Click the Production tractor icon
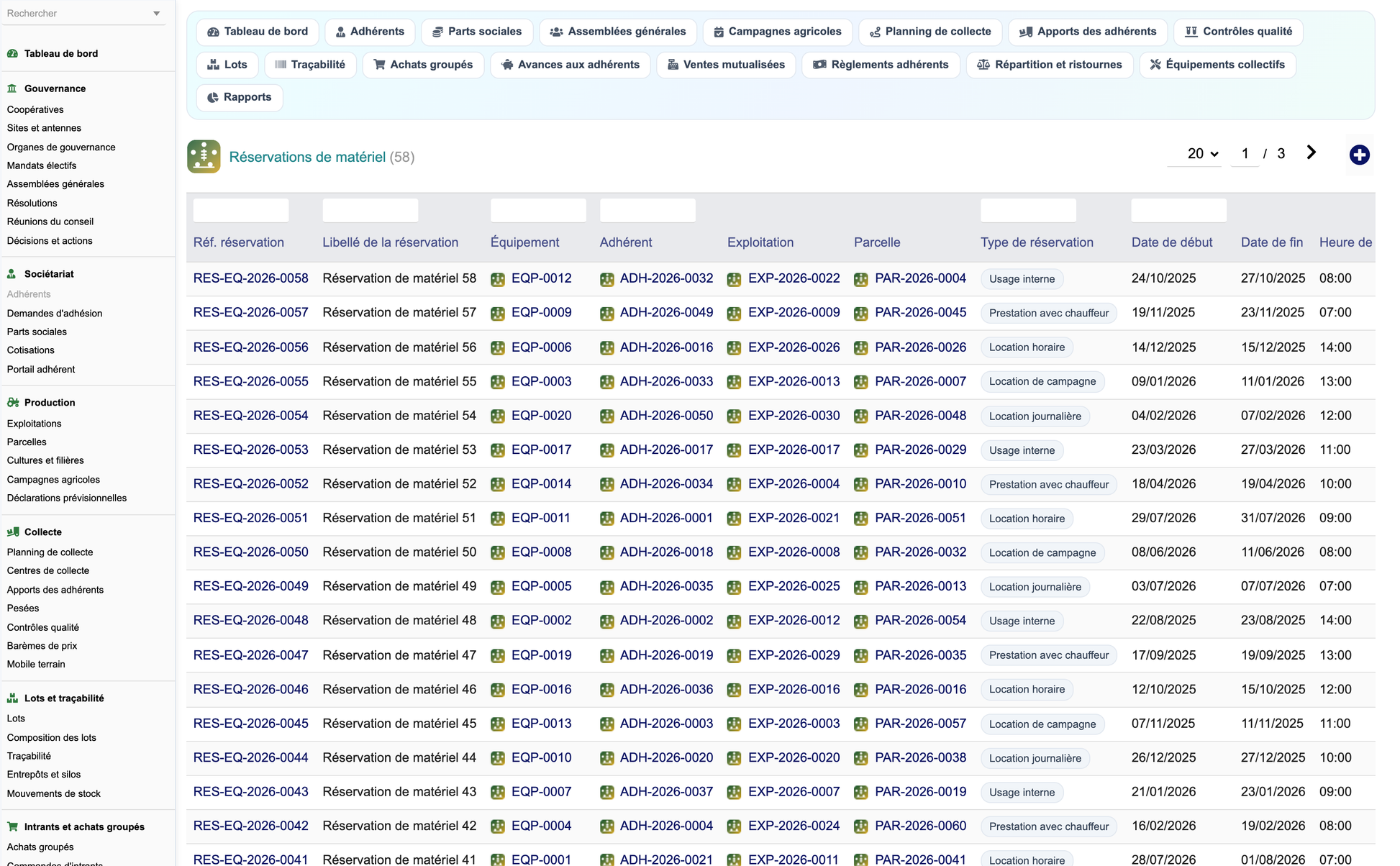This screenshot has height=866, width=1400. pos(13,403)
